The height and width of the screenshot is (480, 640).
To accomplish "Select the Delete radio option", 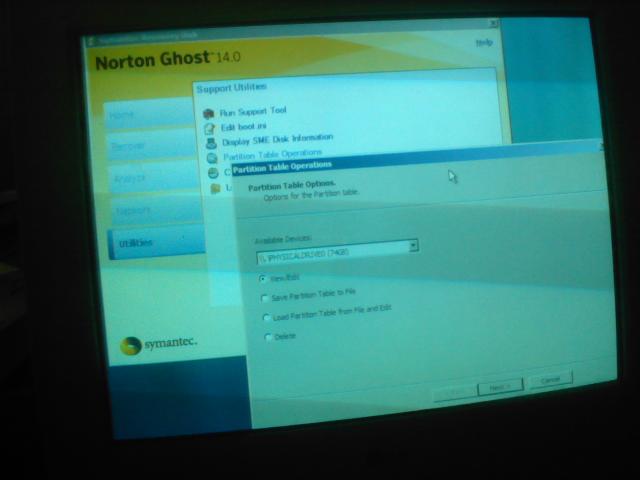I will tap(268, 337).
